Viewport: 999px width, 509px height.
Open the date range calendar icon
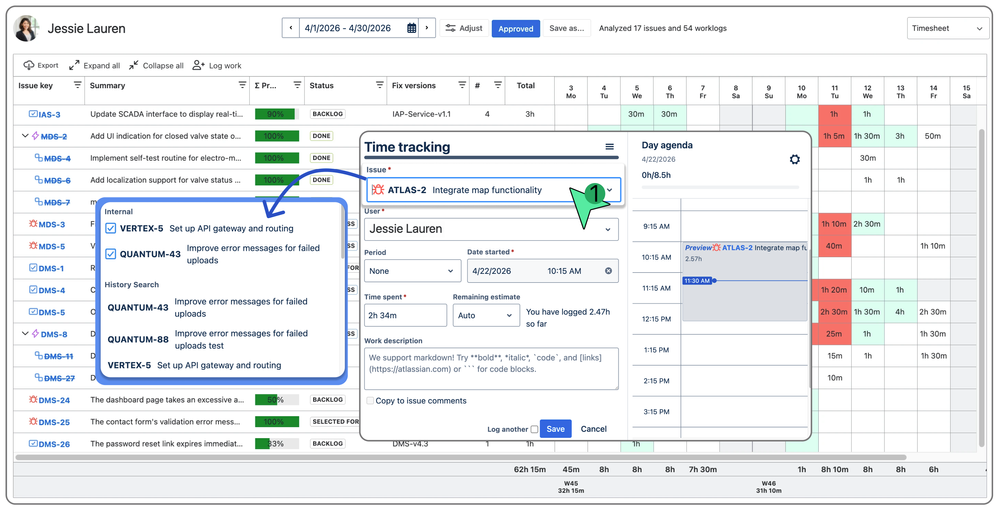click(x=412, y=28)
